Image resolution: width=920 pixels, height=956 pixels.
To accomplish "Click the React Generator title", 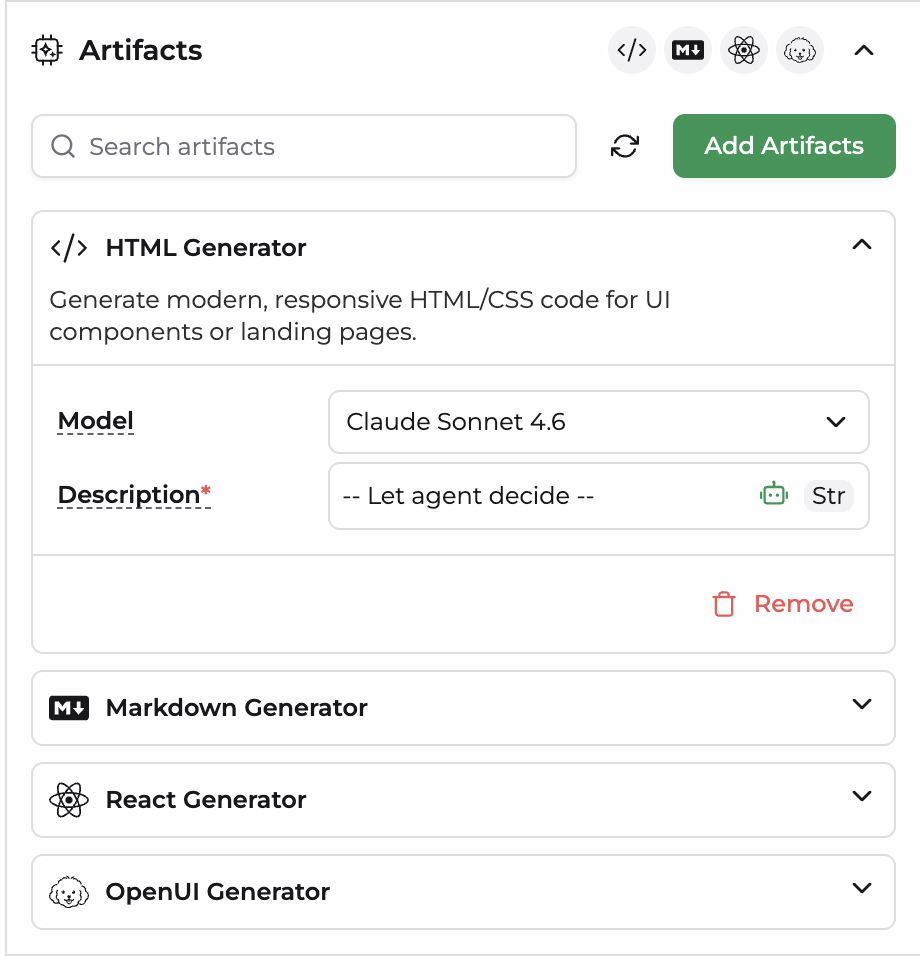I will click(205, 800).
